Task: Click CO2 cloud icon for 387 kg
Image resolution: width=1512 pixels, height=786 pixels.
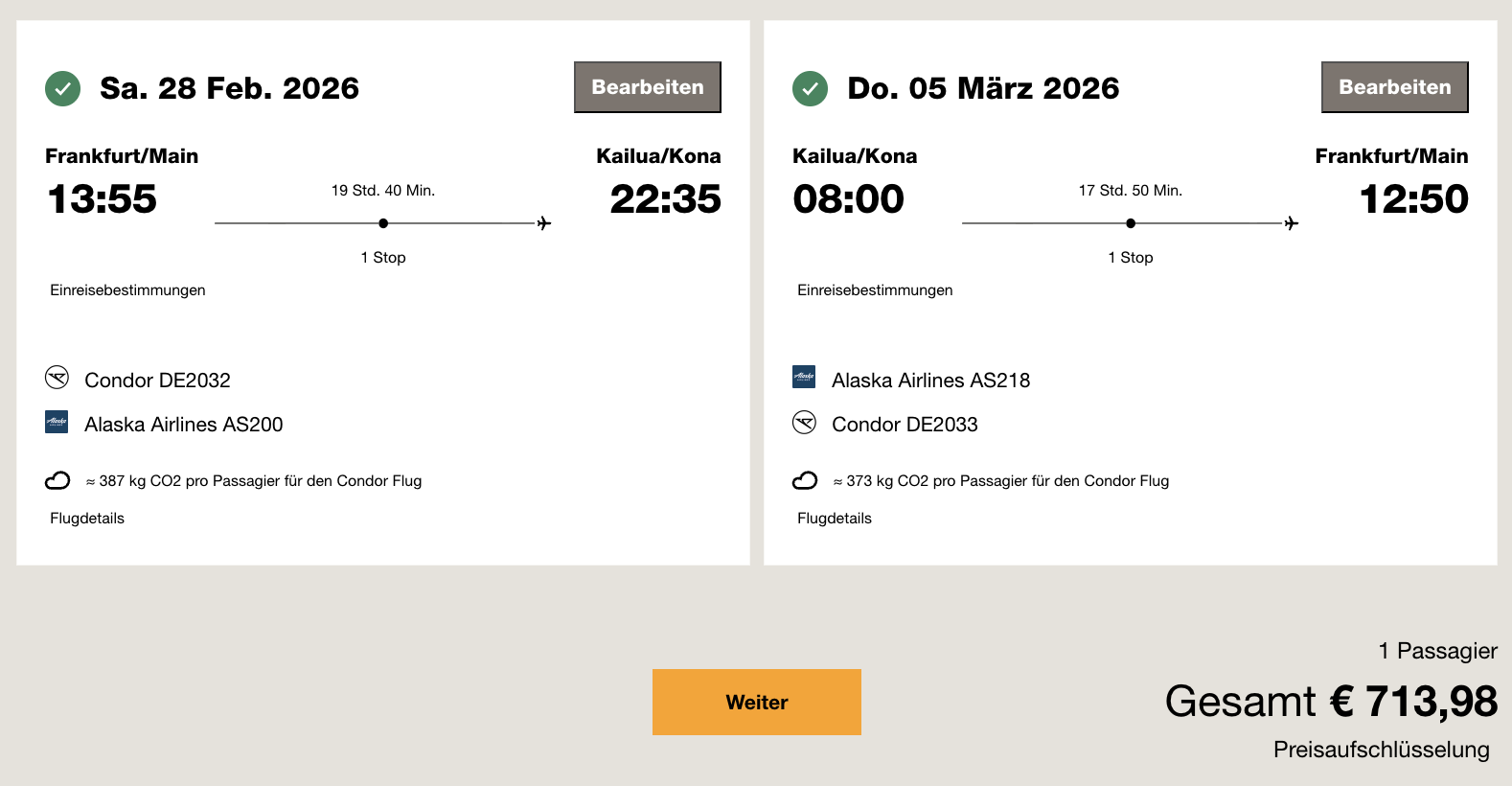Action: click(57, 480)
